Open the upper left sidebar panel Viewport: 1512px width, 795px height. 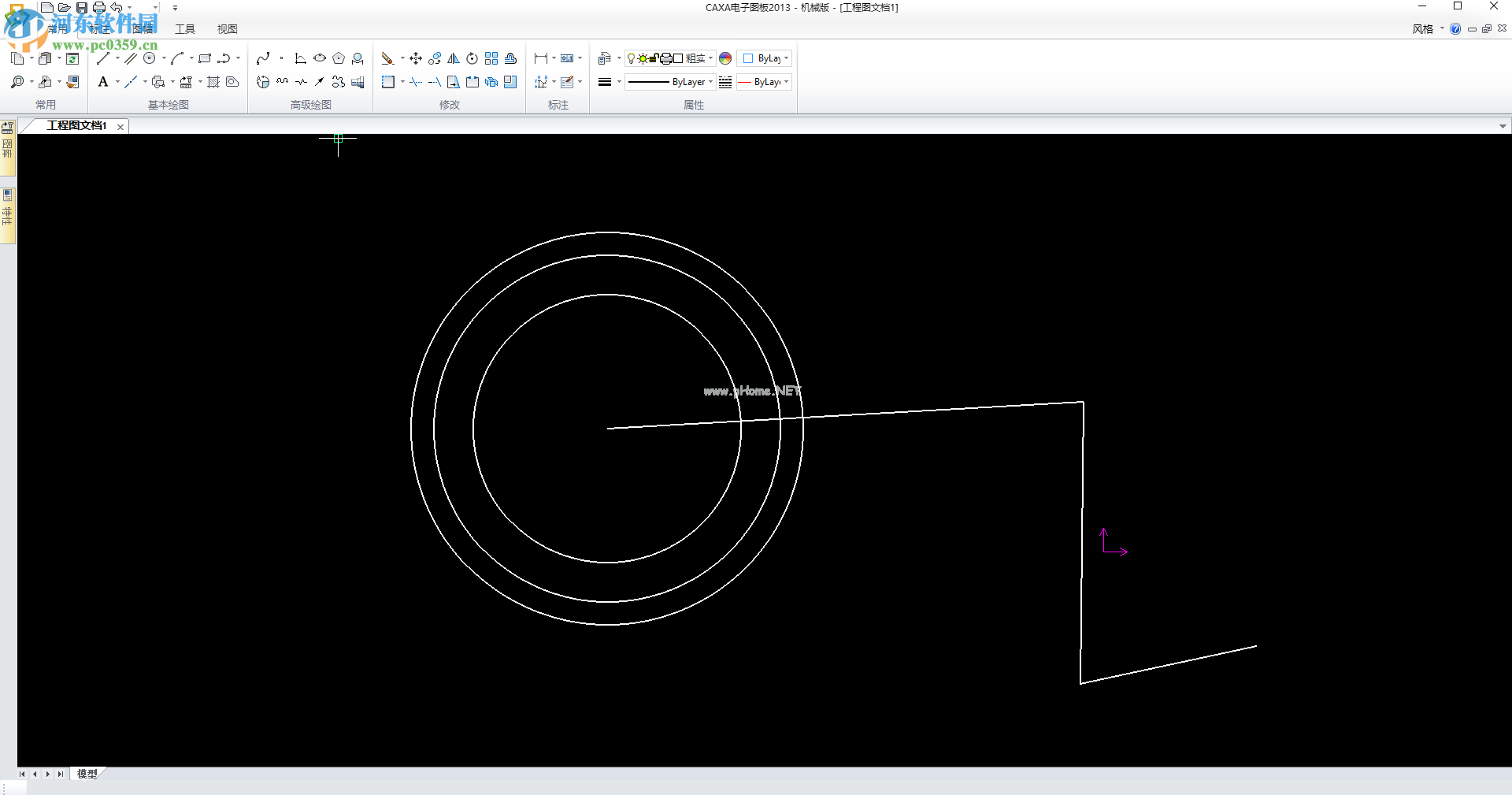click(8, 148)
